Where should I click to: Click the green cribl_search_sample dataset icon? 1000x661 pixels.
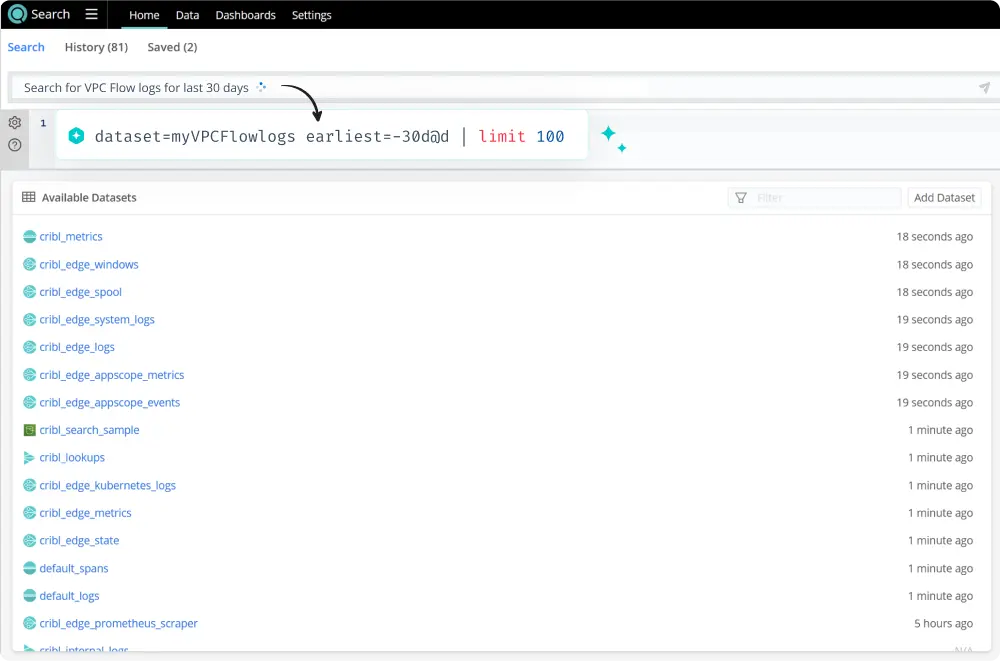[x=29, y=430]
